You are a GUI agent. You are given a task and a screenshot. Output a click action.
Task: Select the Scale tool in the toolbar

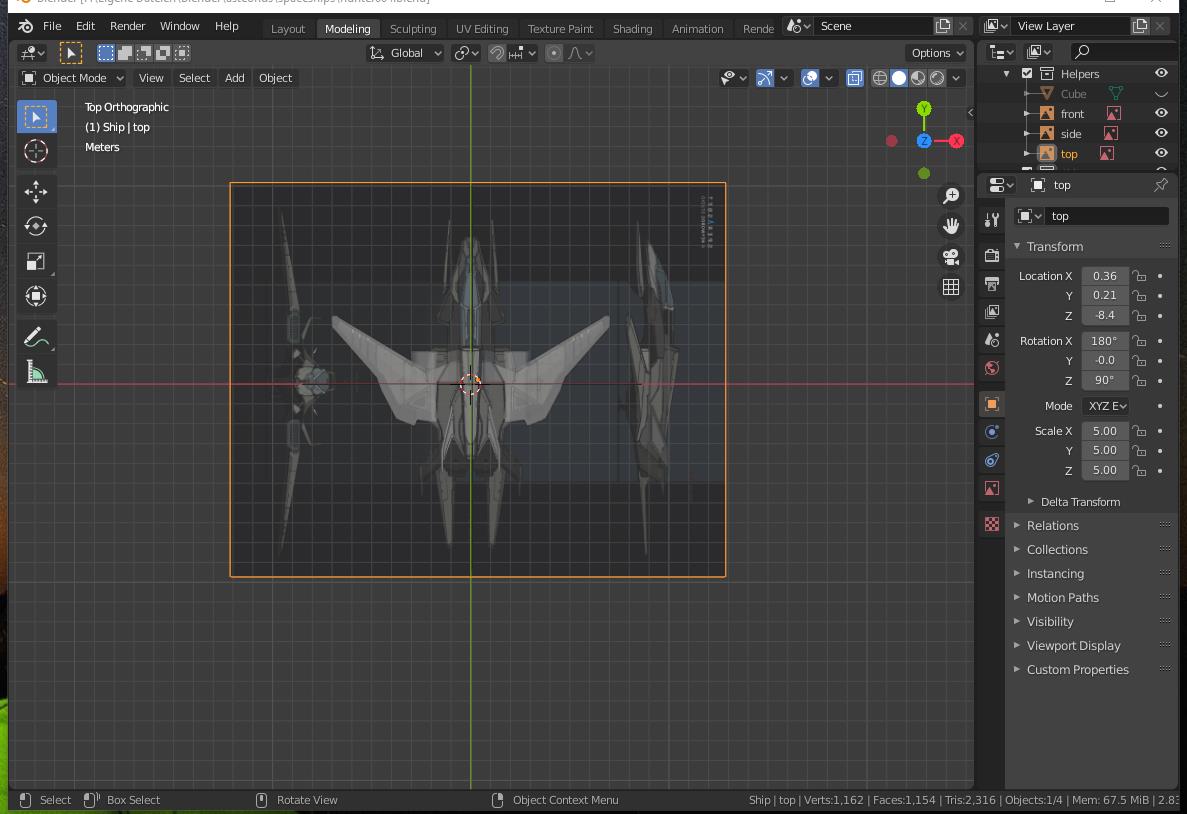(36, 261)
